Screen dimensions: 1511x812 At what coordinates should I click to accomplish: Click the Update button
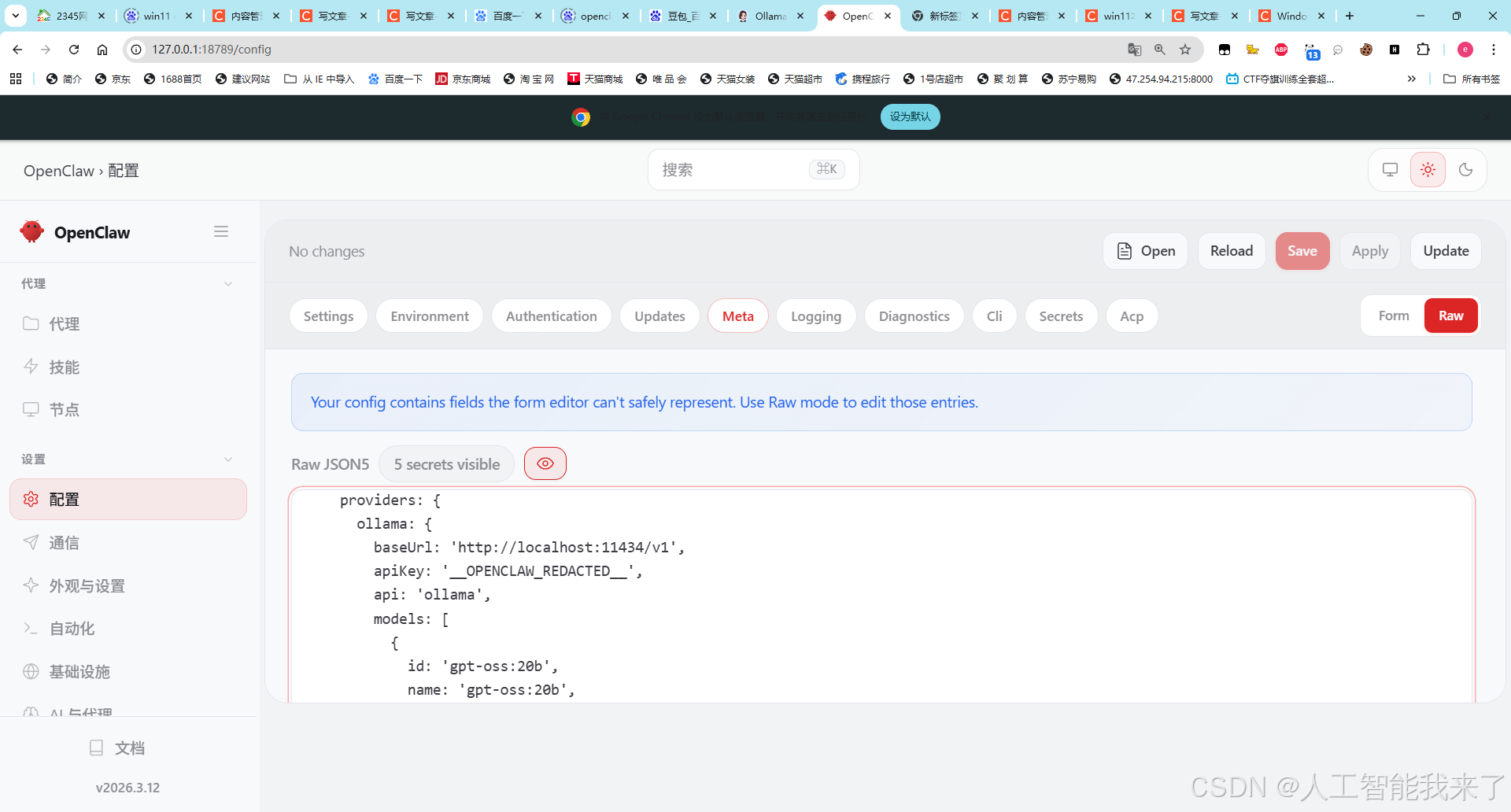[1446, 251]
